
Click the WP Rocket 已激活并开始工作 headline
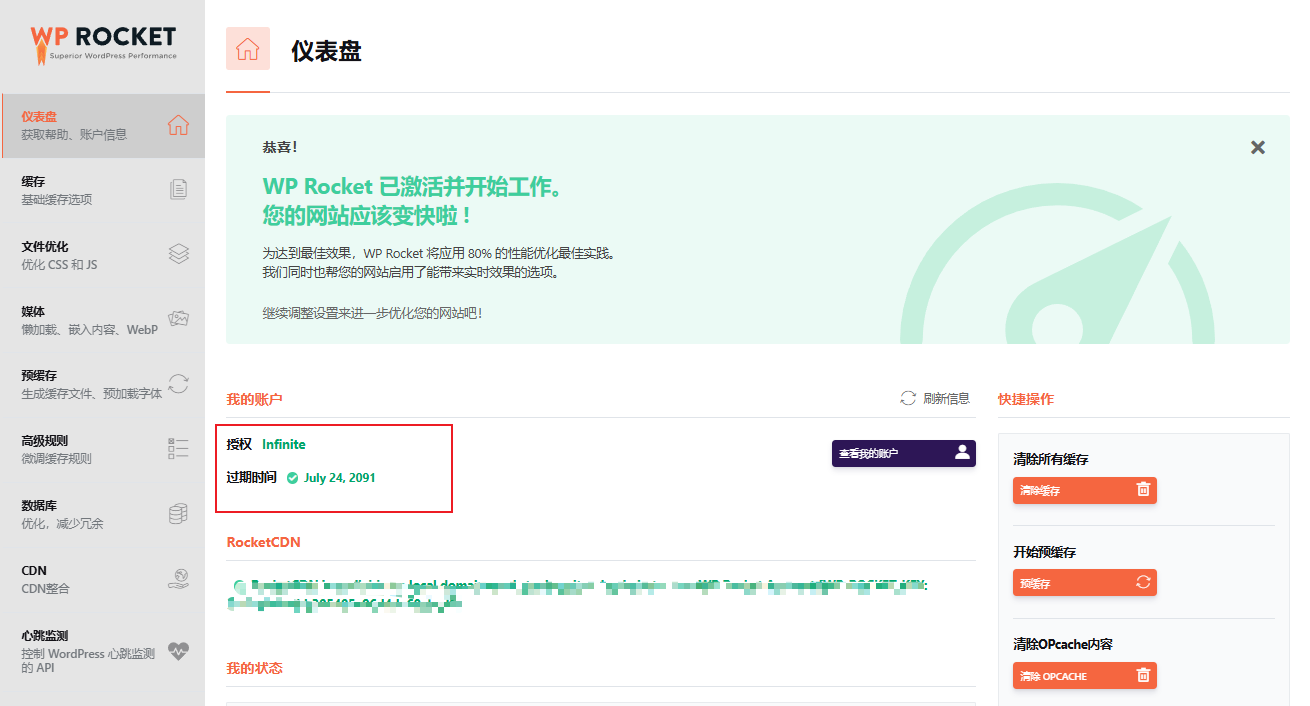click(412, 186)
